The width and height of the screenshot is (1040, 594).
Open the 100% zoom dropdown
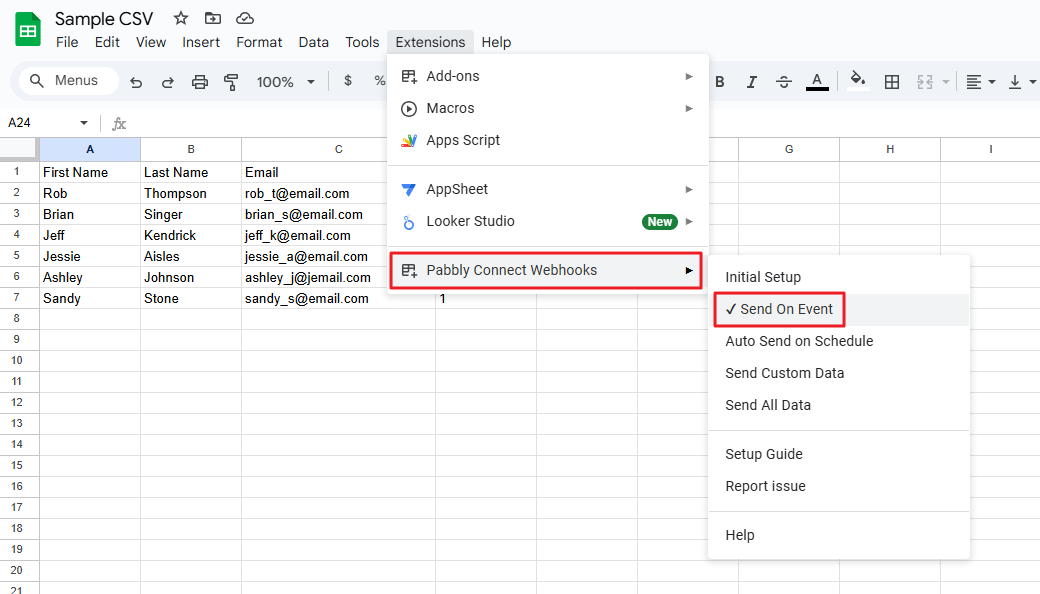click(285, 82)
